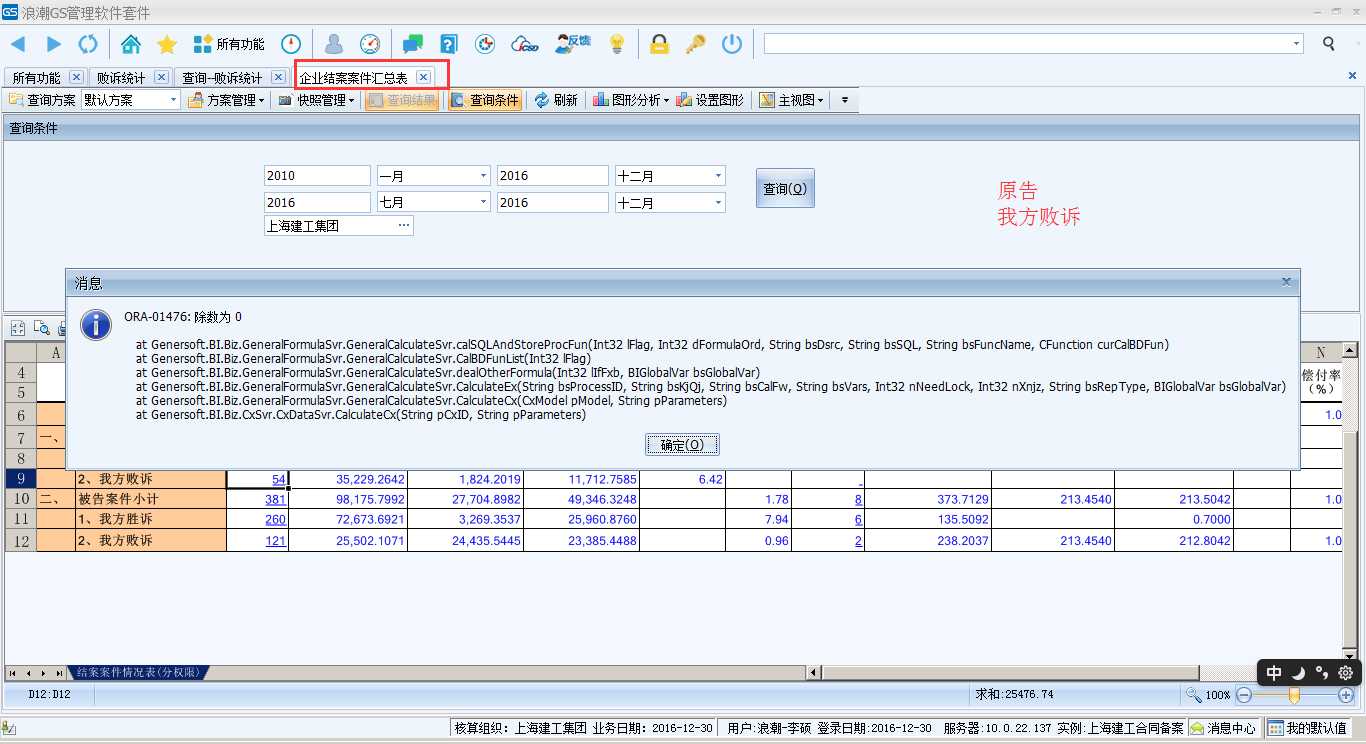Click the print preview icon above grid
The image size is (1366, 744).
(x=42, y=327)
